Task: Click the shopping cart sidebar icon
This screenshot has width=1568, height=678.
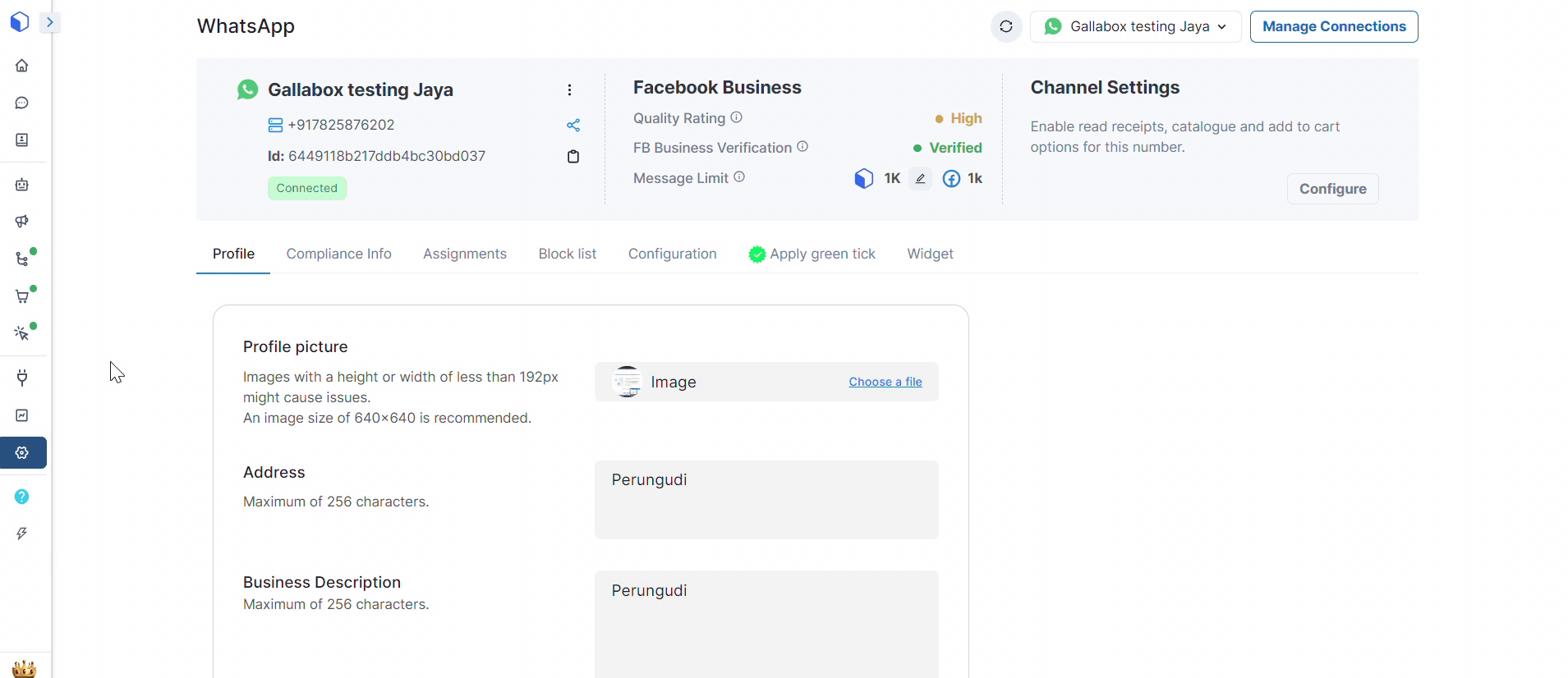Action: [22, 296]
